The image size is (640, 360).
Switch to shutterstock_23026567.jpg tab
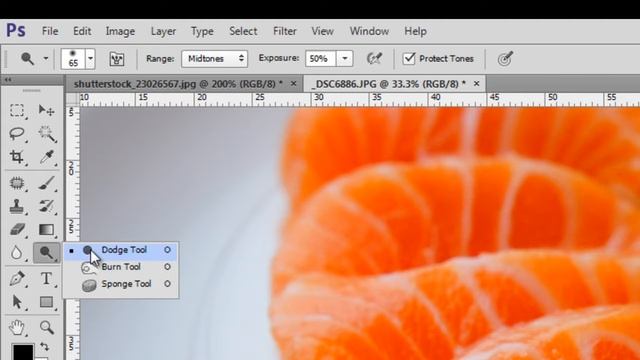coord(178,84)
